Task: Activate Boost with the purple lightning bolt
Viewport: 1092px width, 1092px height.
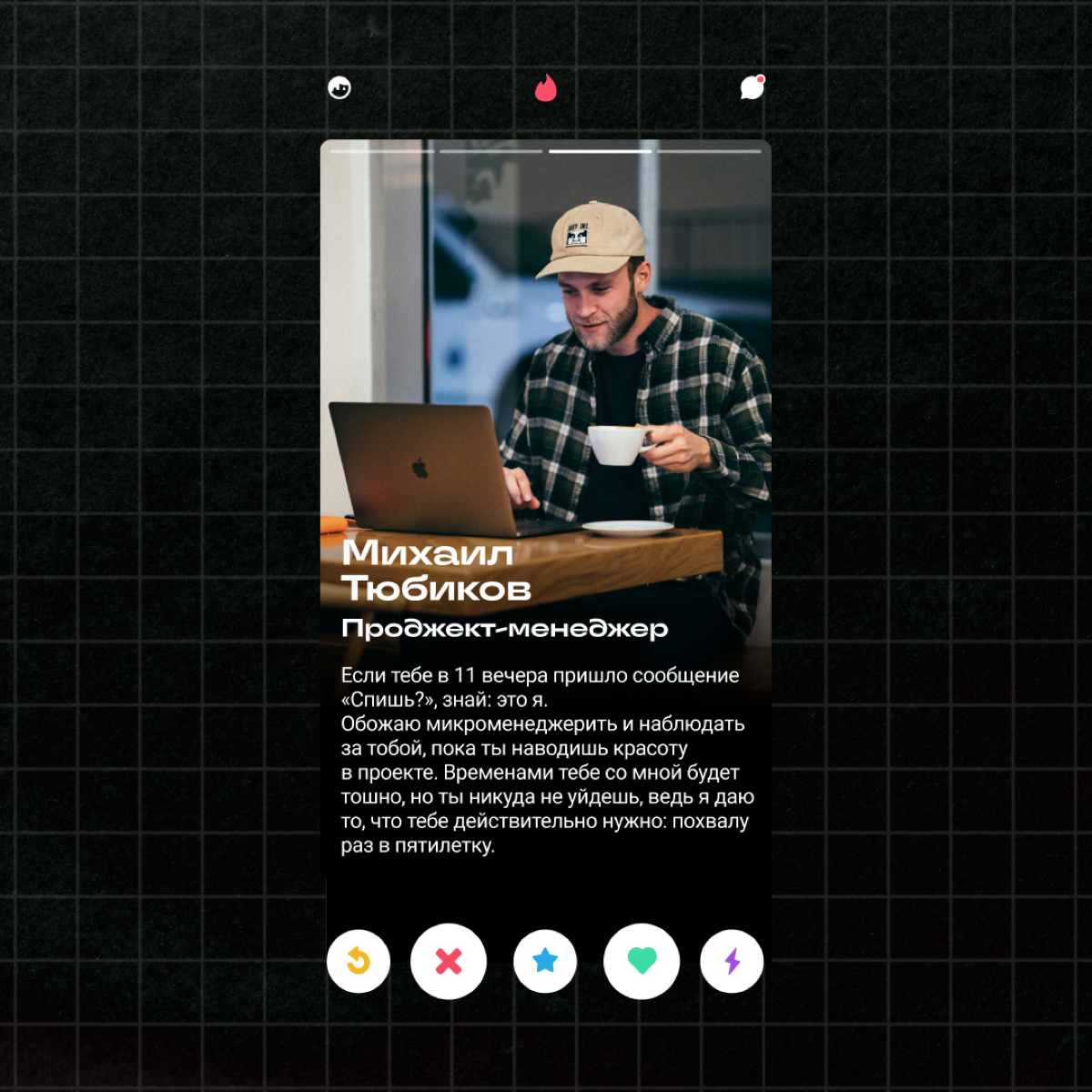Action: 732,961
